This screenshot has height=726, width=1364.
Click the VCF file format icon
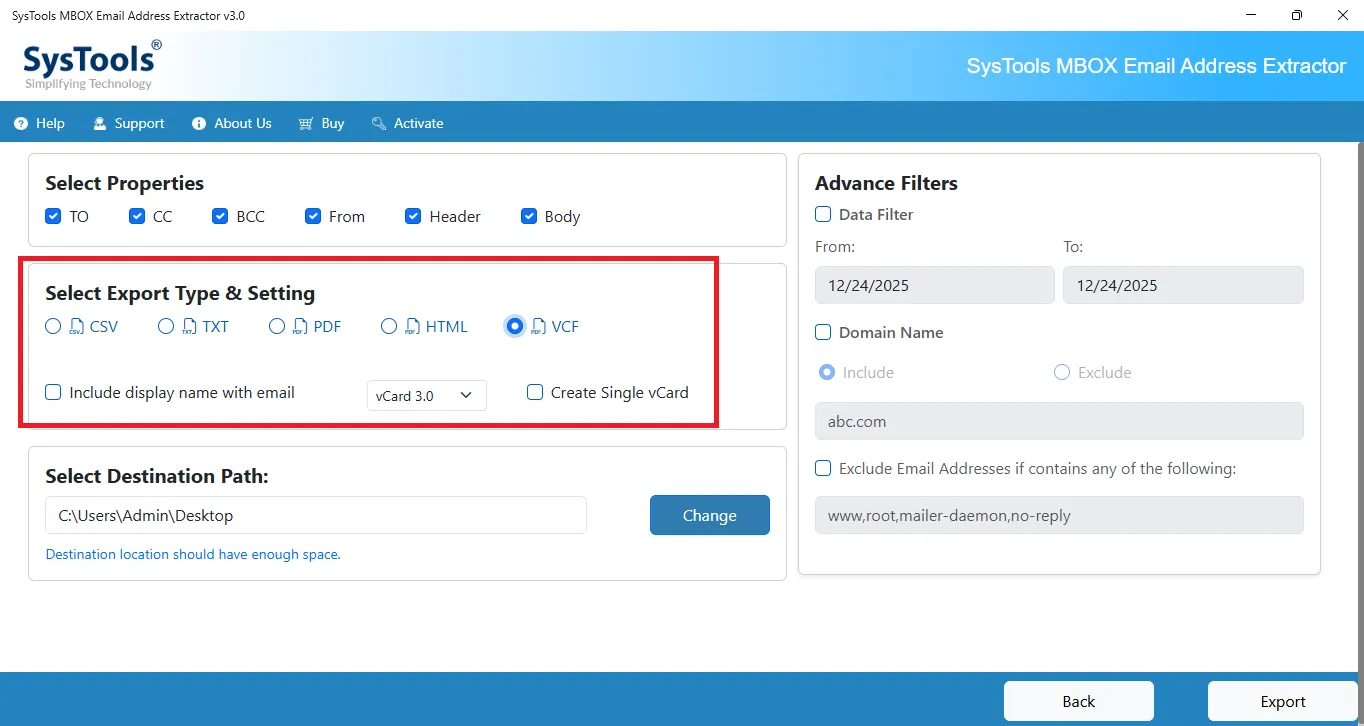click(538, 326)
